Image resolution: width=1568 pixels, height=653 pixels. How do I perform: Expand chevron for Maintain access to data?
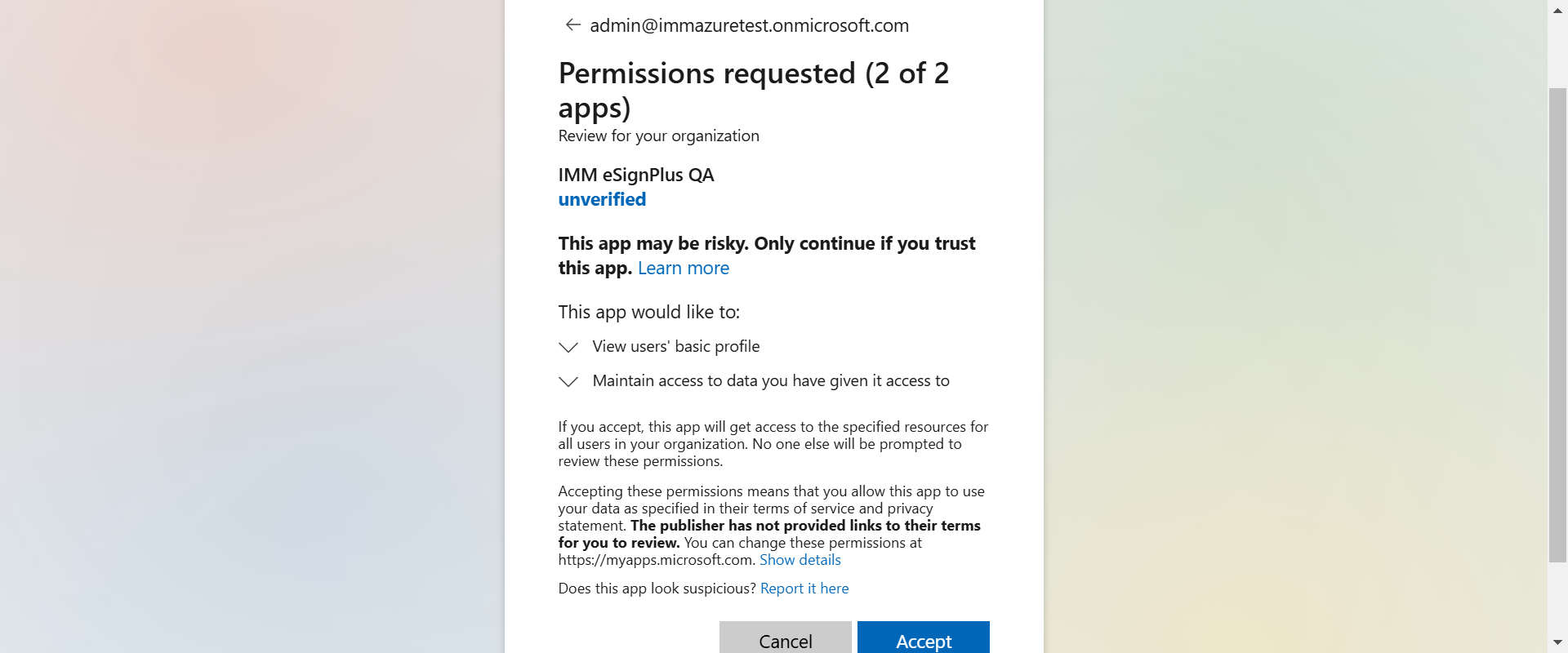pos(568,382)
